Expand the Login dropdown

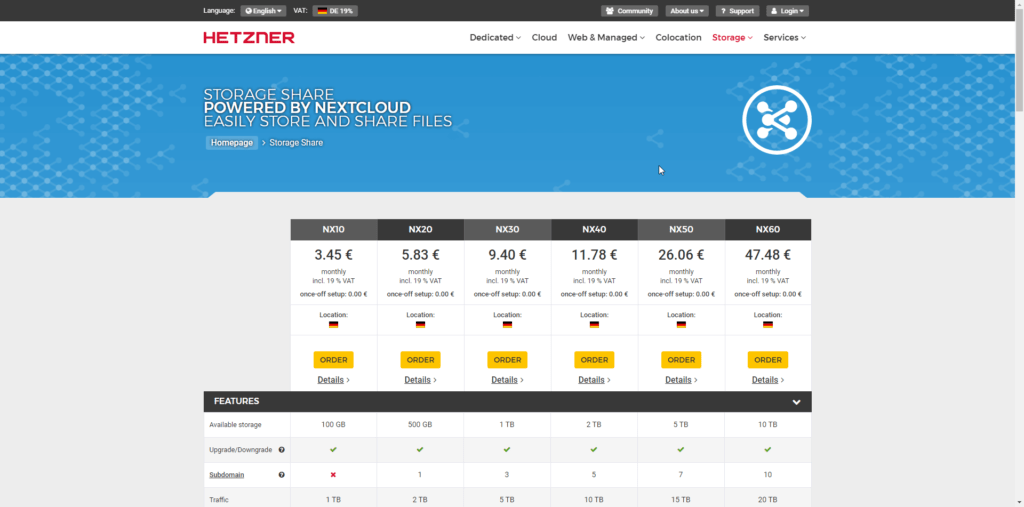click(x=788, y=11)
